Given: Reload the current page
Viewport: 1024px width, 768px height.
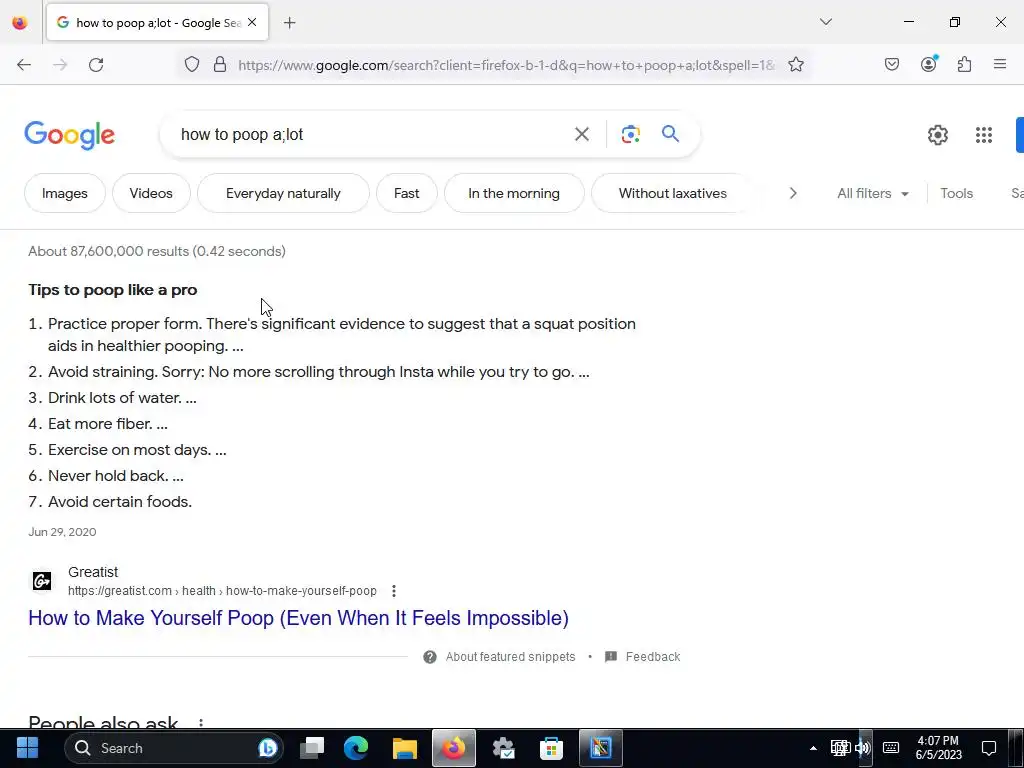Looking at the screenshot, I should (x=96, y=65).
